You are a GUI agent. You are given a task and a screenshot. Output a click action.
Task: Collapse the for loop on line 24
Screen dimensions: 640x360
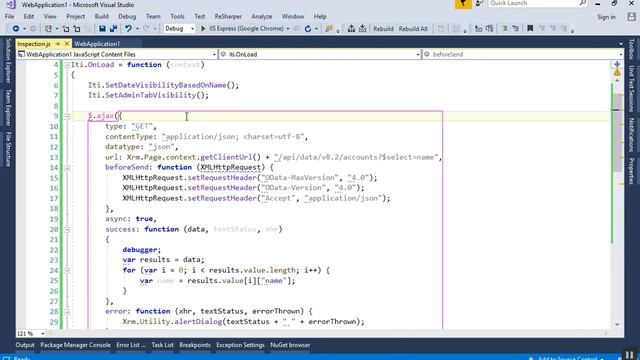pyautogui.click(x=67, y=271)
